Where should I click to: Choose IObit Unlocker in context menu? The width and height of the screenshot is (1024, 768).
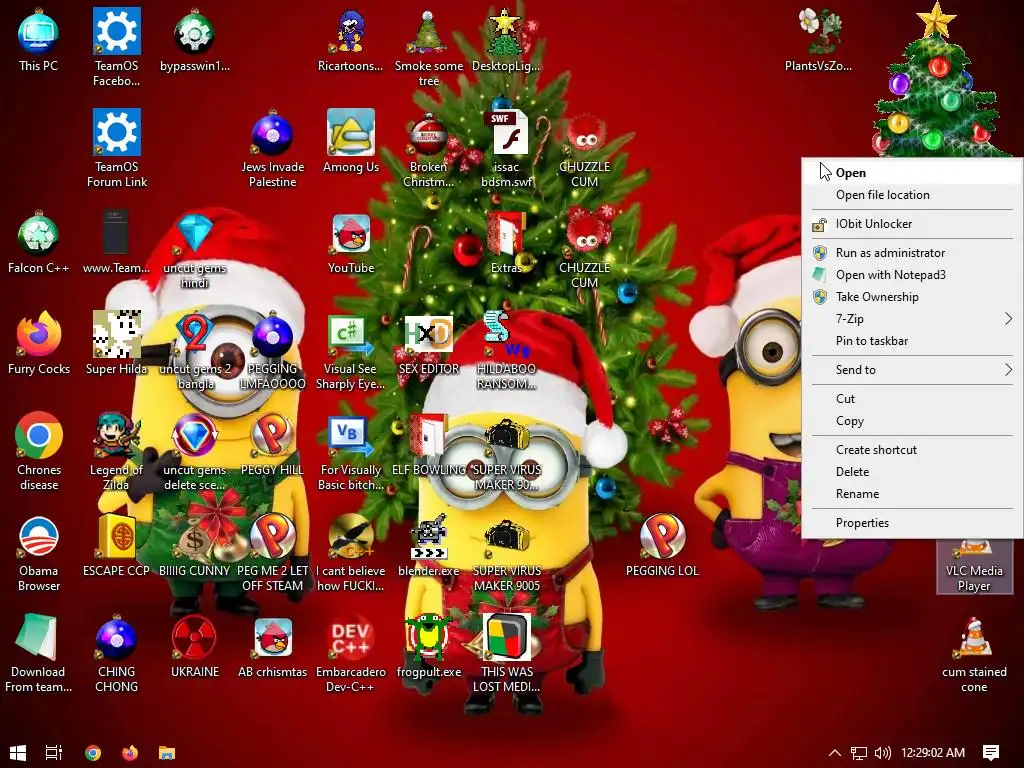click(x=912, y=223)
